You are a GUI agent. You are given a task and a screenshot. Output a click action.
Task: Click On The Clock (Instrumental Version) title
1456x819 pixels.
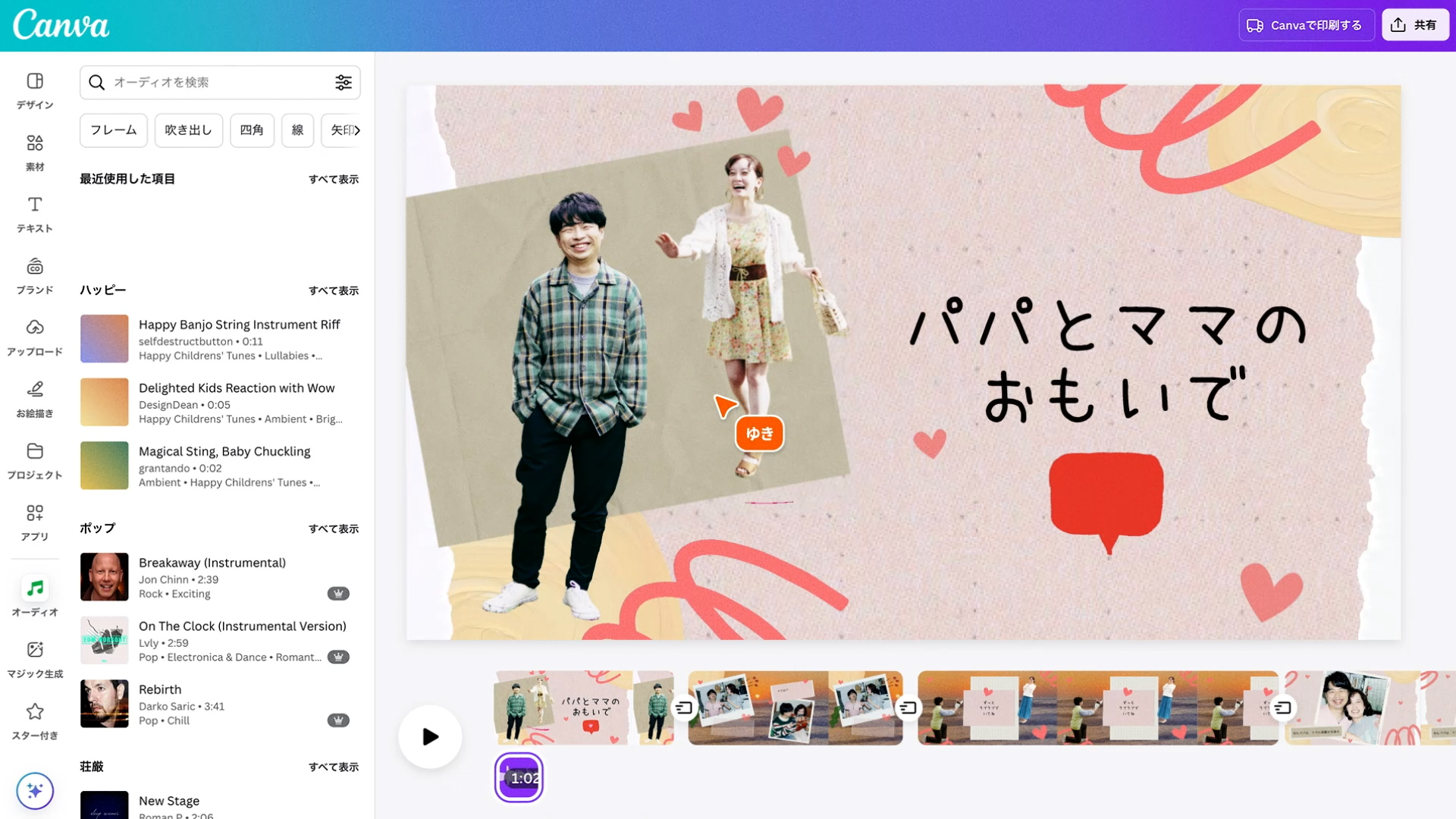243,626
